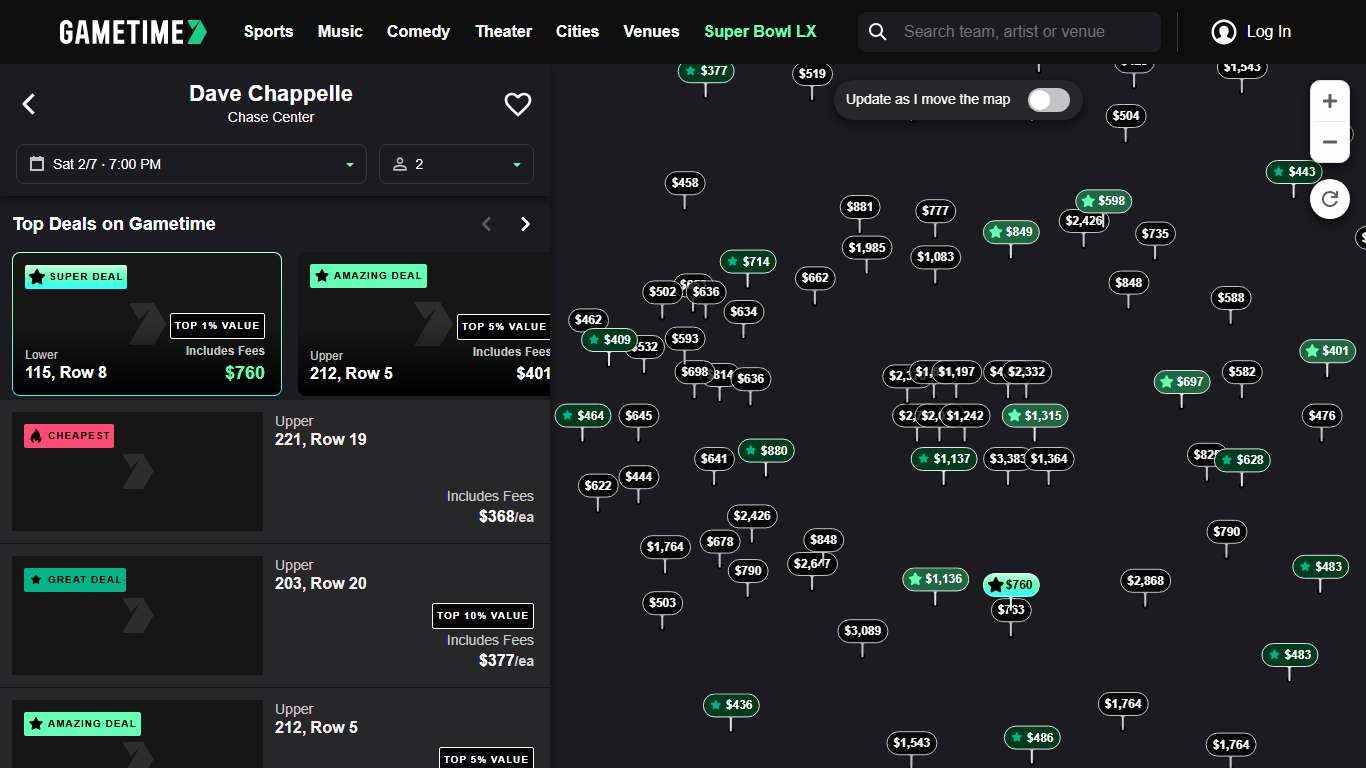Reset the map with refresh icon
The width and height of the screenshot is (1366, 768).
click(x=1329, y=199)
